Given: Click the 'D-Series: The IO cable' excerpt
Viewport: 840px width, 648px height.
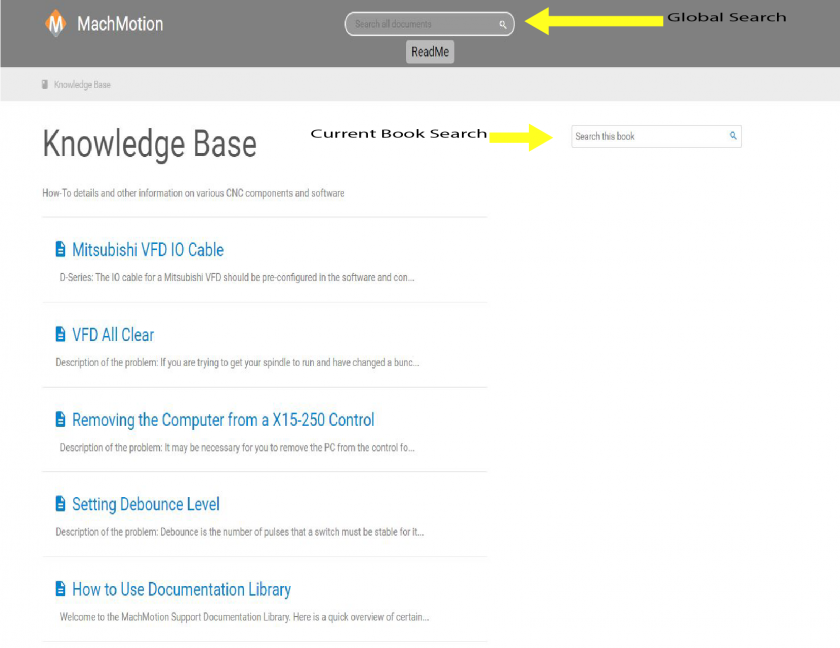Looking at the screenshot, I should tap(236, 277).
